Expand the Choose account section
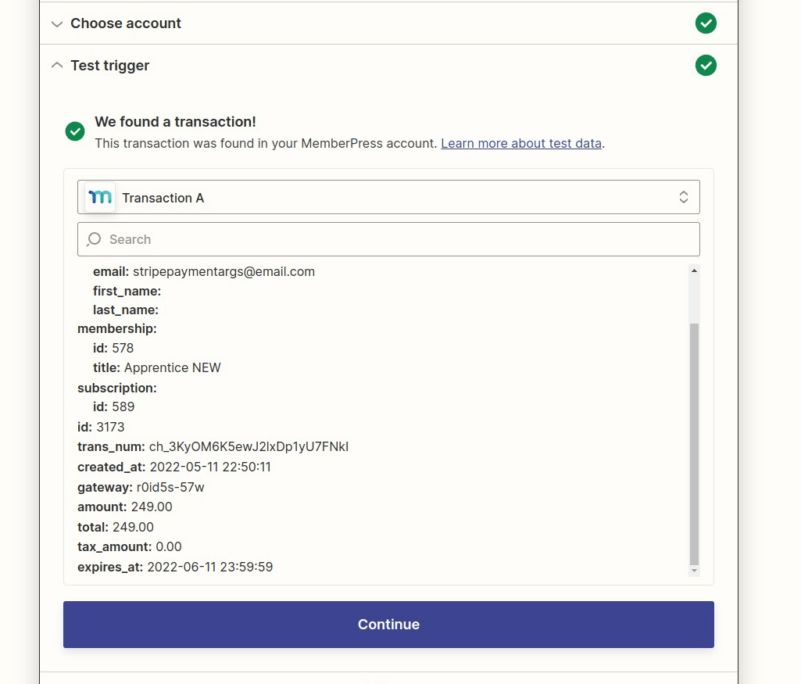 click(57, 23)
